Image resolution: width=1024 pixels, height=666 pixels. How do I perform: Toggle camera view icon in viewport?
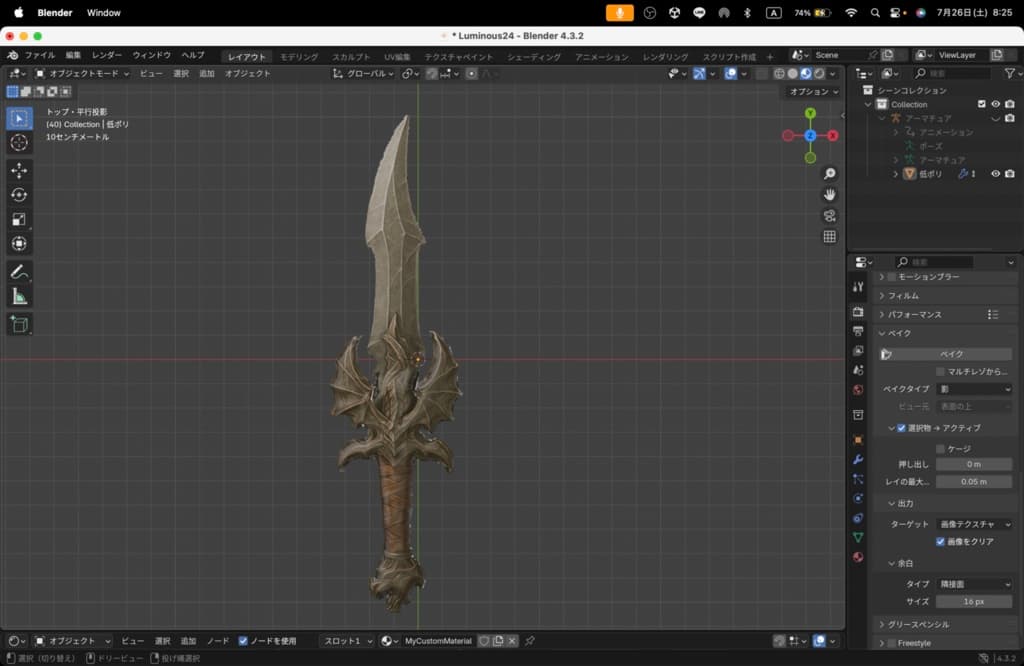pos(829,216)
